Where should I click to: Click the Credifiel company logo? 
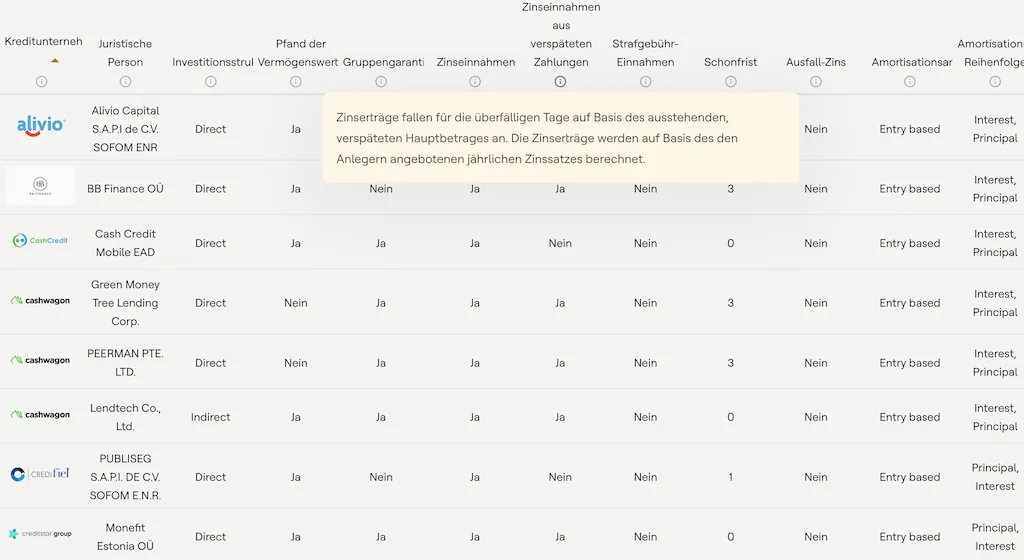pos(40,474)
